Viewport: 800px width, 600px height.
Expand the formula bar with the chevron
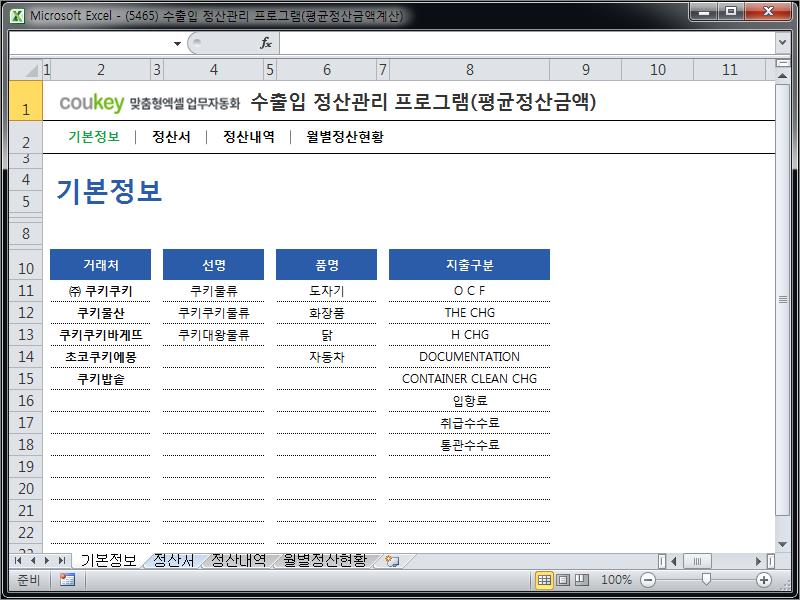782,43
